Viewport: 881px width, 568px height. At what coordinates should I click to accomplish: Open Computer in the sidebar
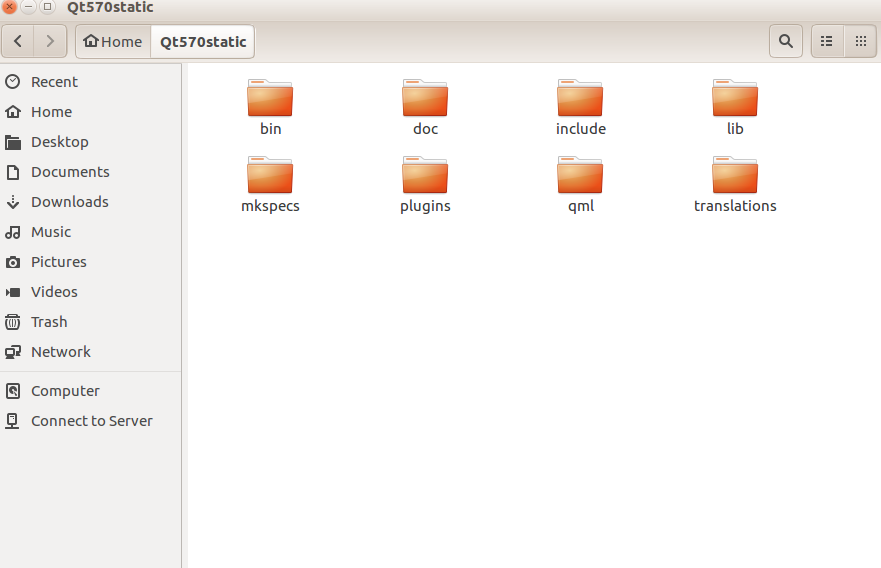[x=90, y=391]
